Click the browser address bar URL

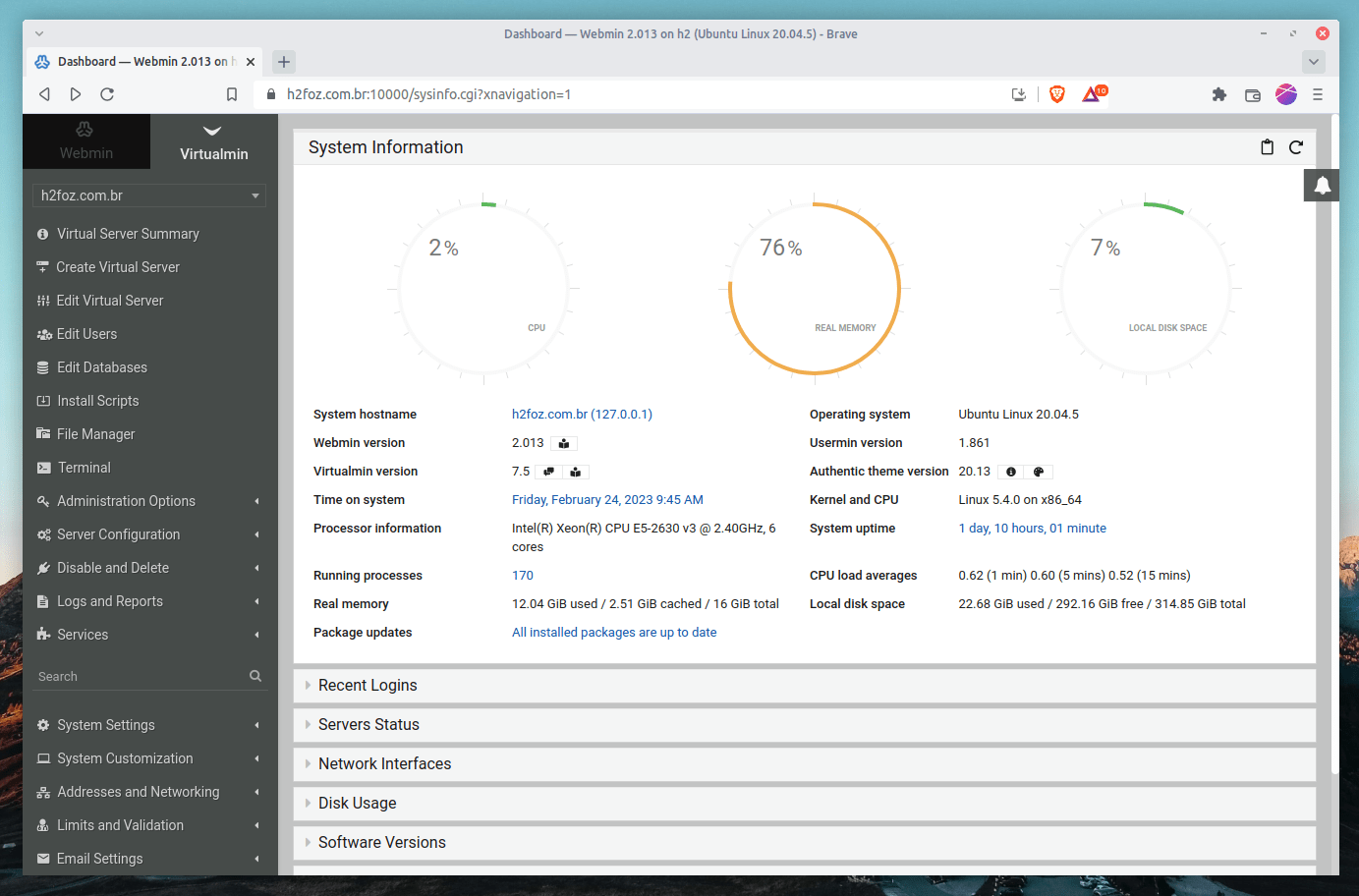pos(428,94)
